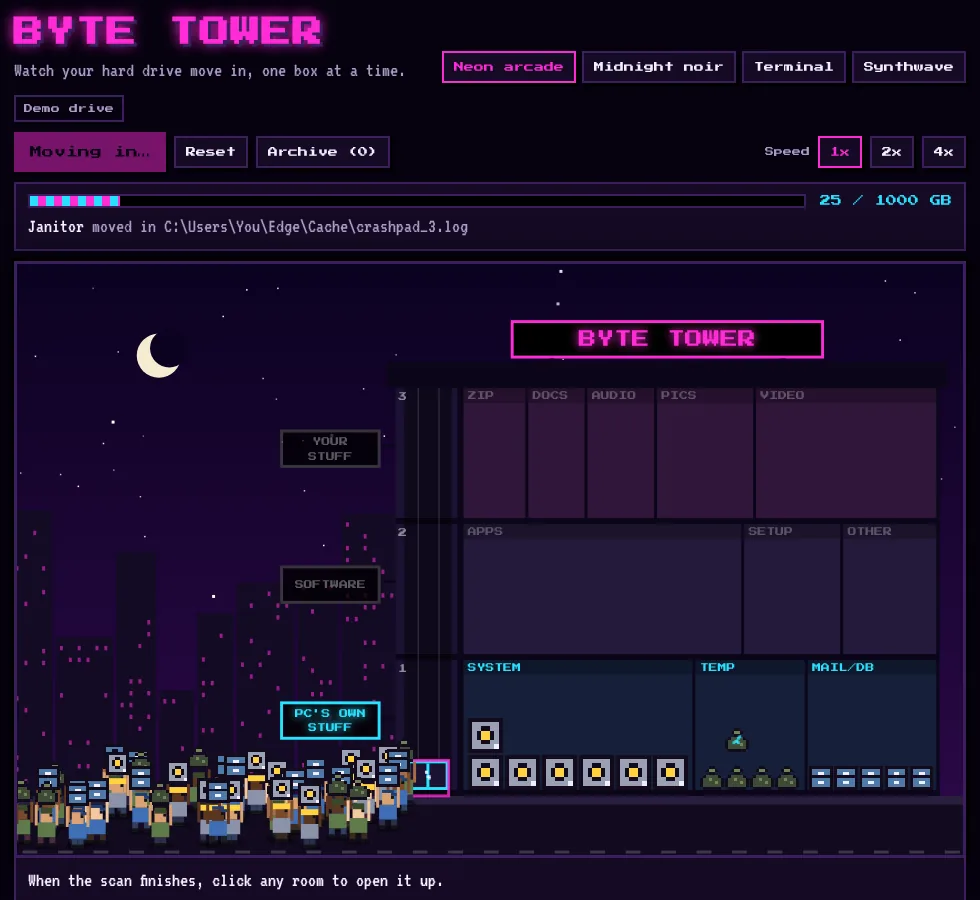
Task: Click the MAIL/DB room label
Action: click(x=842, y=667)
